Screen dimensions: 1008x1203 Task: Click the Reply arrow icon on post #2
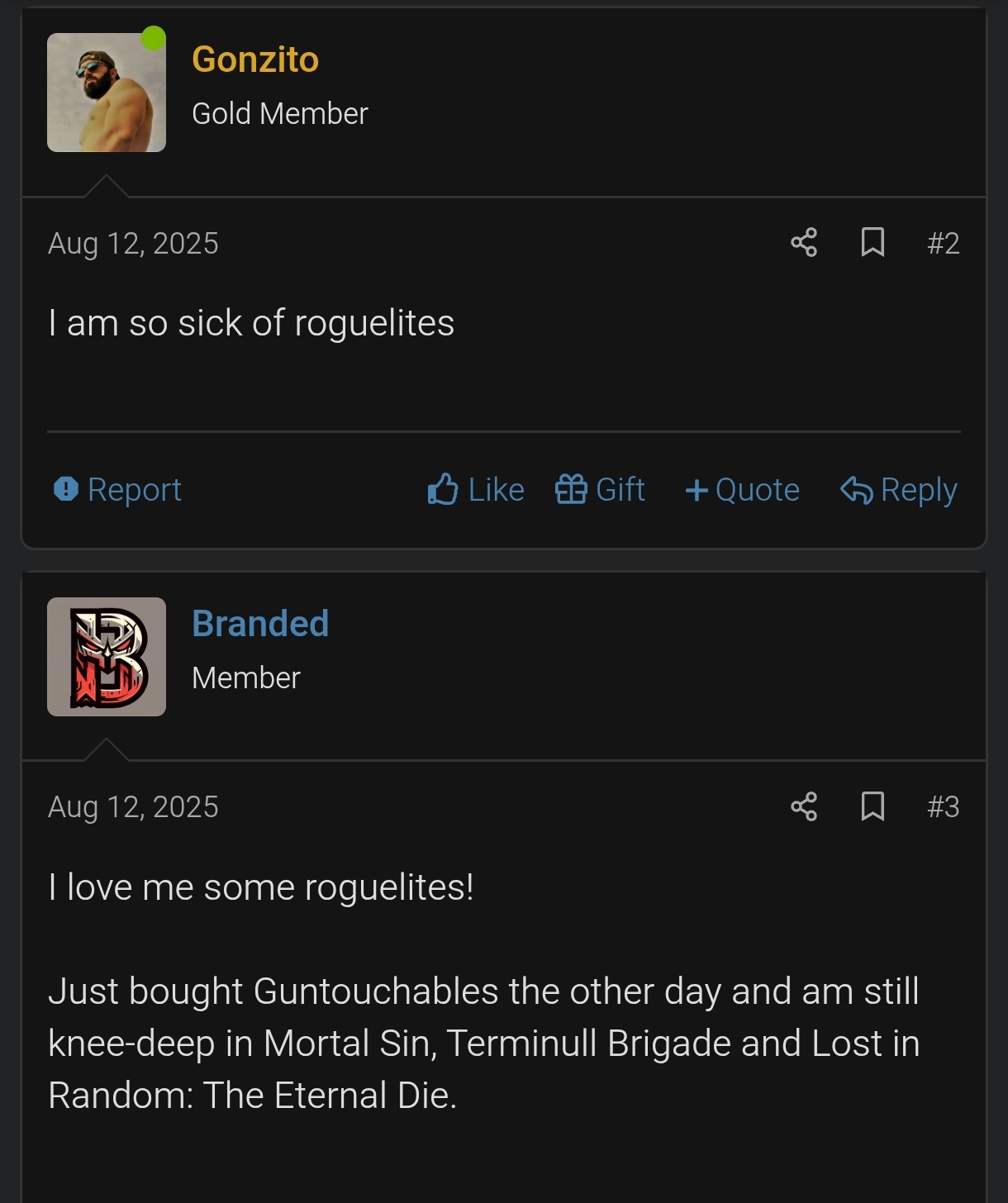(857, 489)
